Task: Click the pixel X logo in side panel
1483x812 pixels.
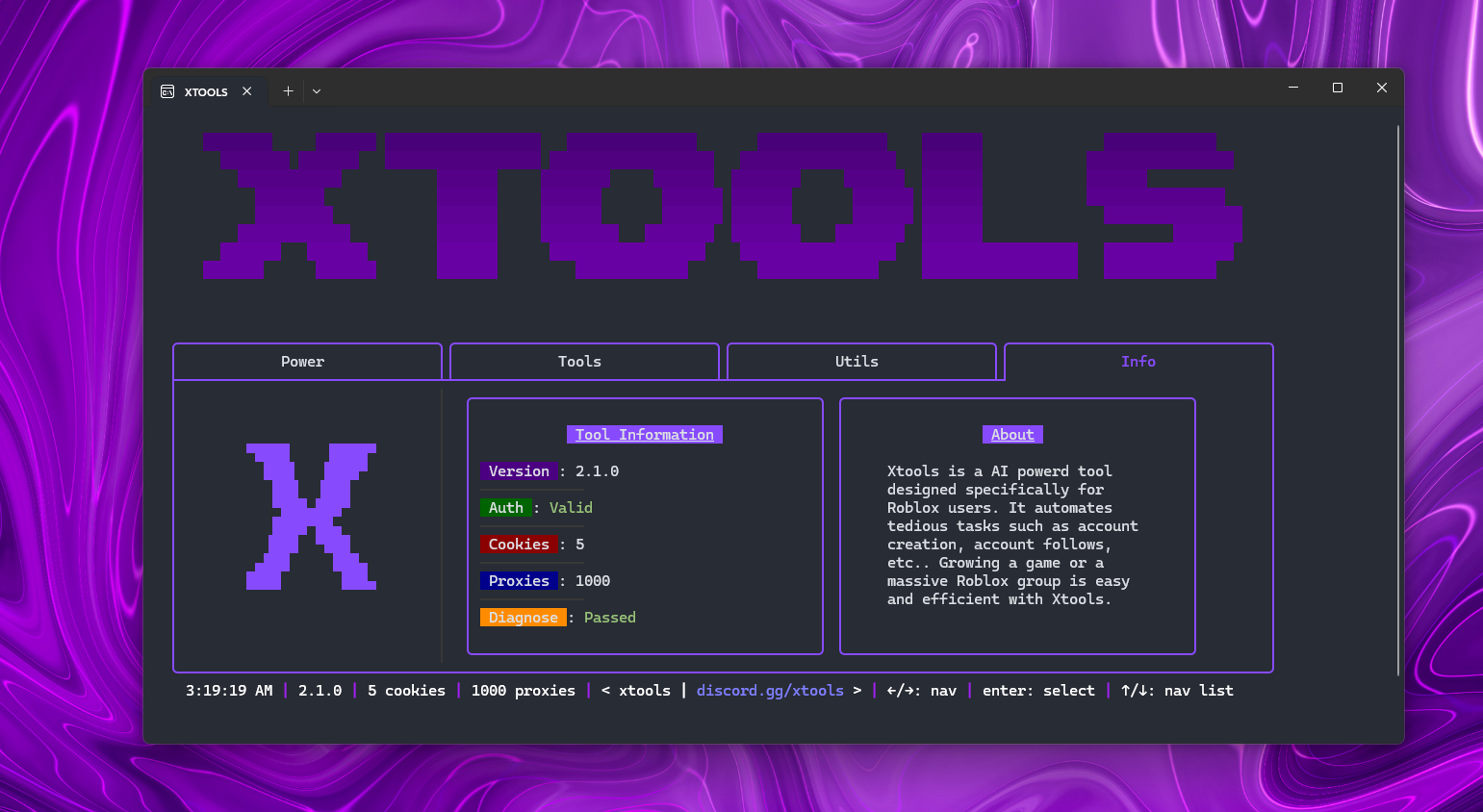Action: click(311, 517)
